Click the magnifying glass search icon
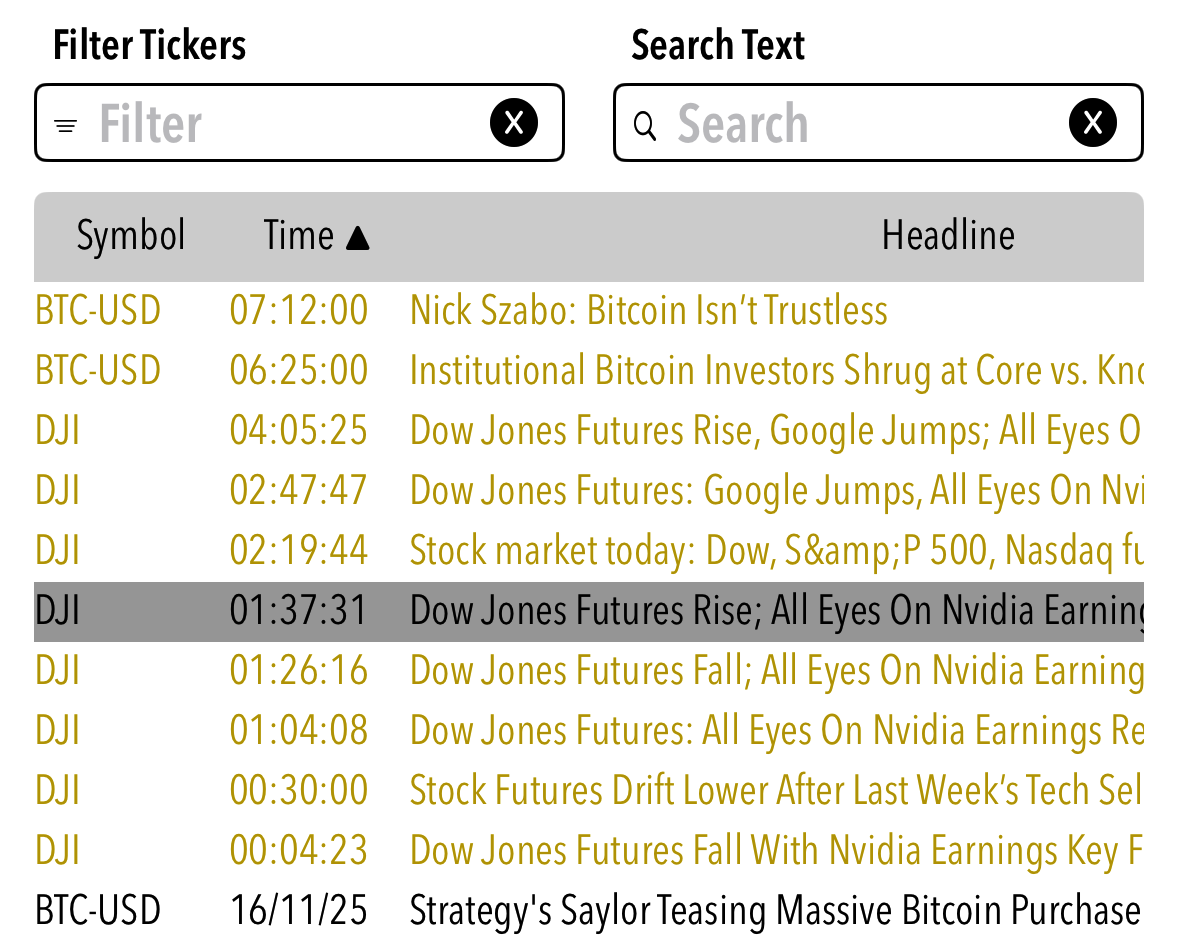 645,126
